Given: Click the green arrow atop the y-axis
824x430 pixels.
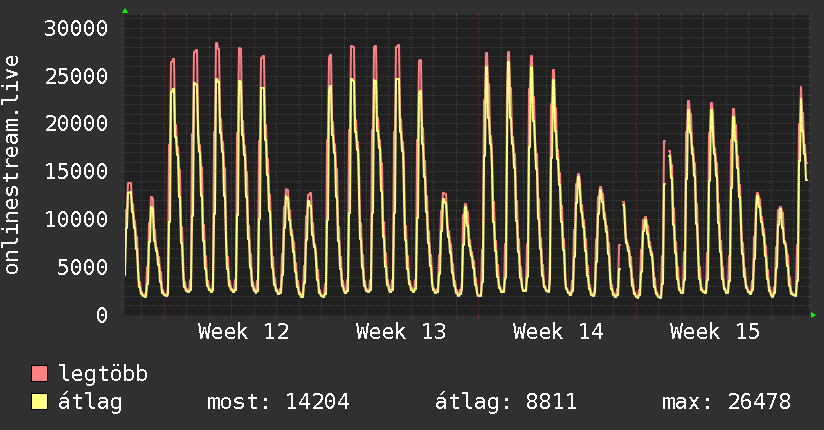Looking at the screenshot, I should click(x=125, y=11).
